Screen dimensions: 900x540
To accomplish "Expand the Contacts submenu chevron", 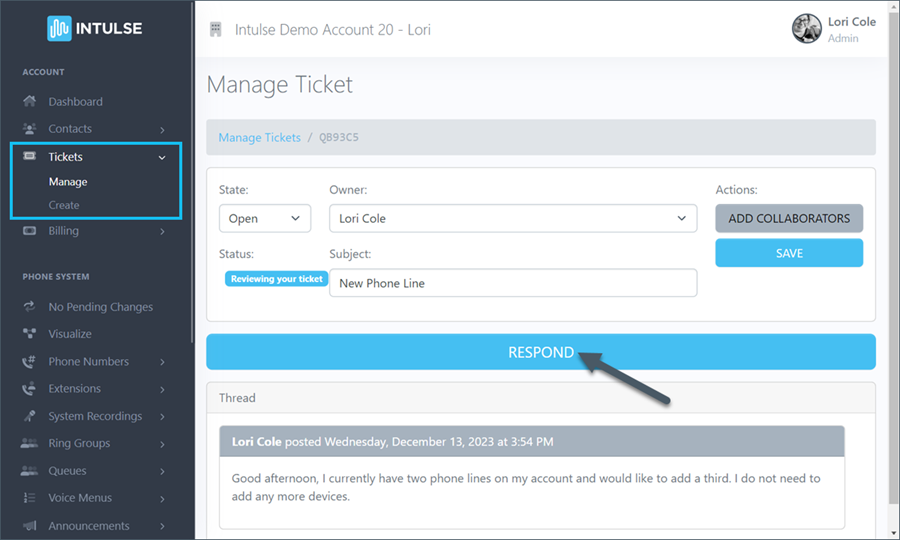I will click(162, 130).
